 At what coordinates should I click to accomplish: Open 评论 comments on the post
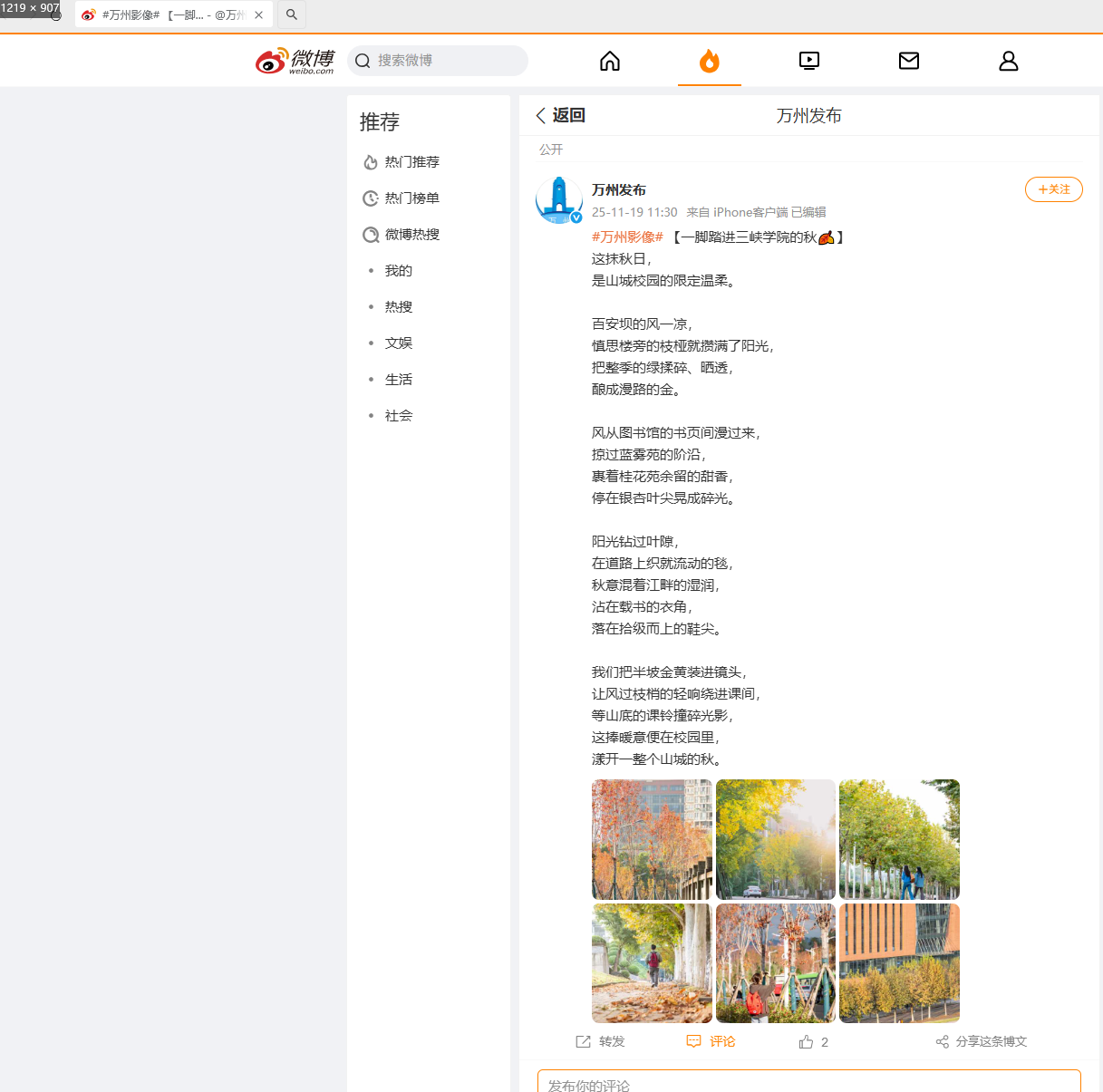[x=711, y=1042]
